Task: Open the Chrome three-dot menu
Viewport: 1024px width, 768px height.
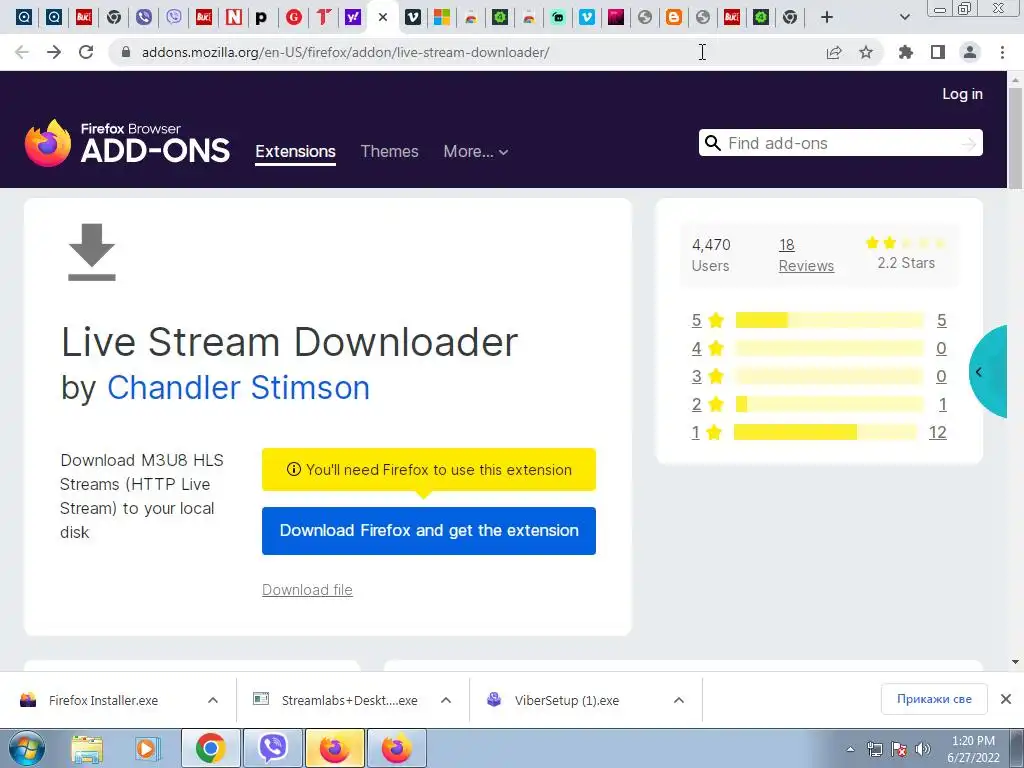Action: coord(1002,52)
